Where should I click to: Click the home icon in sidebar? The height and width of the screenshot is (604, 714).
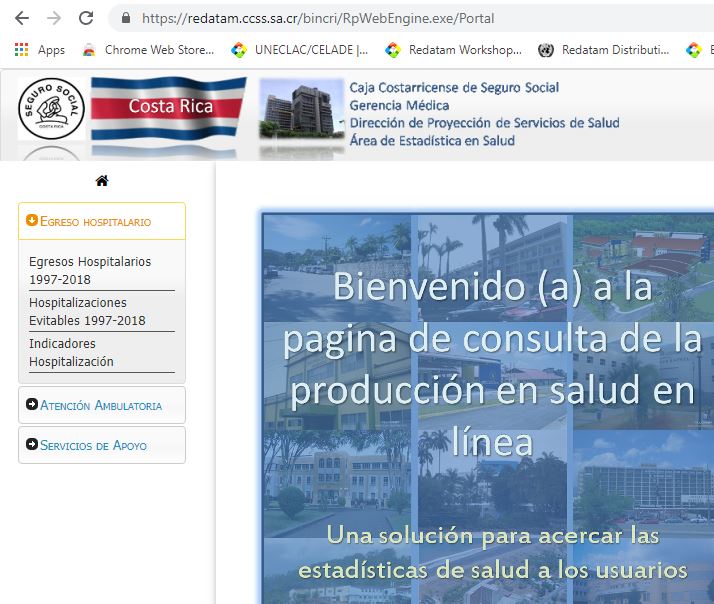point(101,181)
